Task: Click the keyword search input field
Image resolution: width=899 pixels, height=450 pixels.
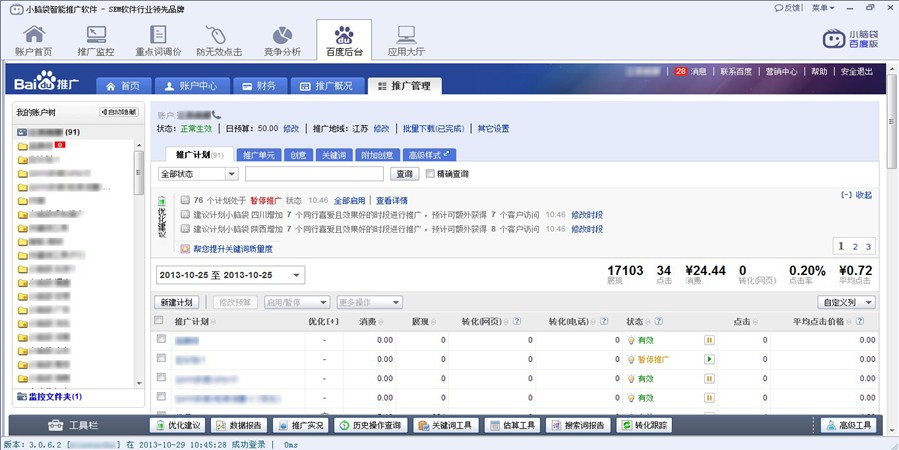Action: (x=313, y=174)
